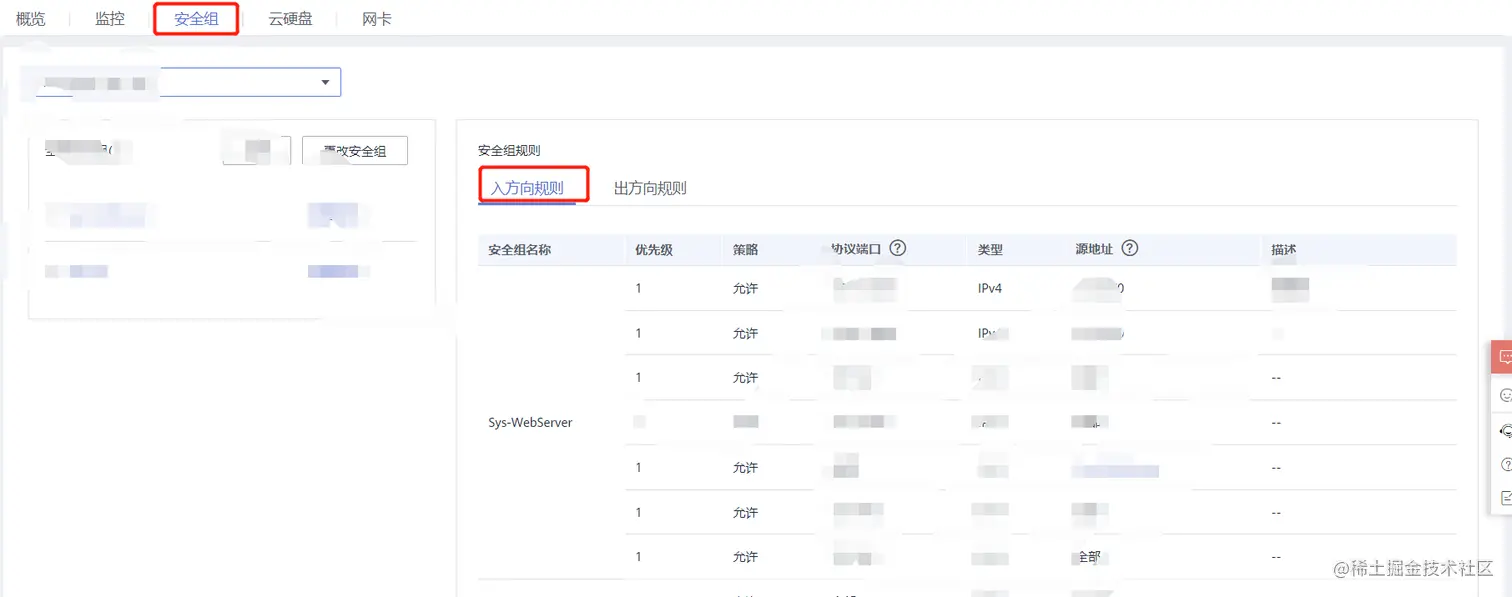Open the red chat message sidebar icon
This screenshot has height=597, width=1512.
pos(1504,357)
